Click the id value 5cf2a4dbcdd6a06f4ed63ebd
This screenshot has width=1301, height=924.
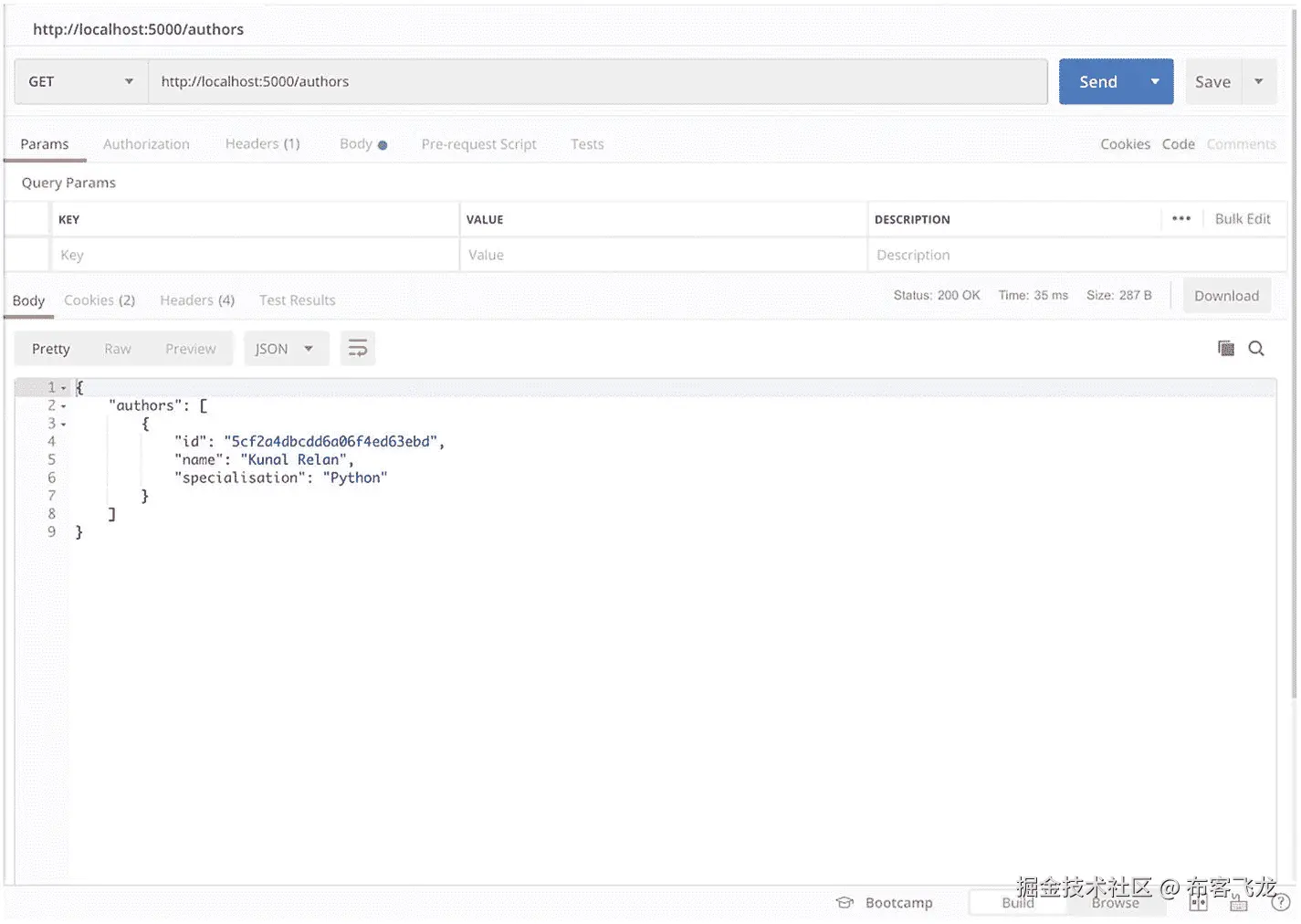(330, 442)
